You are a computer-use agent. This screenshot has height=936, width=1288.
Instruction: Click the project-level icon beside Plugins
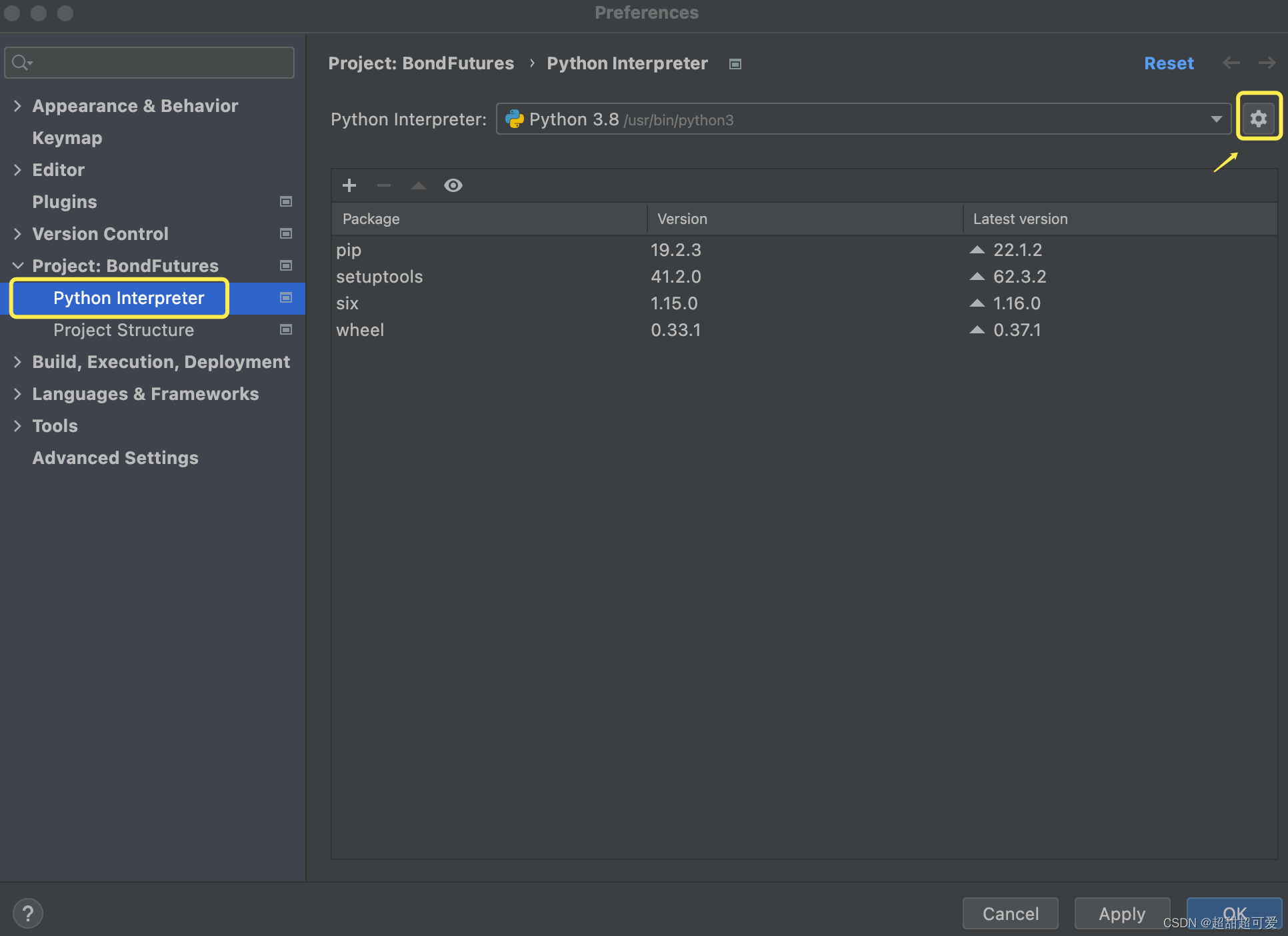(x=286, y=201)
